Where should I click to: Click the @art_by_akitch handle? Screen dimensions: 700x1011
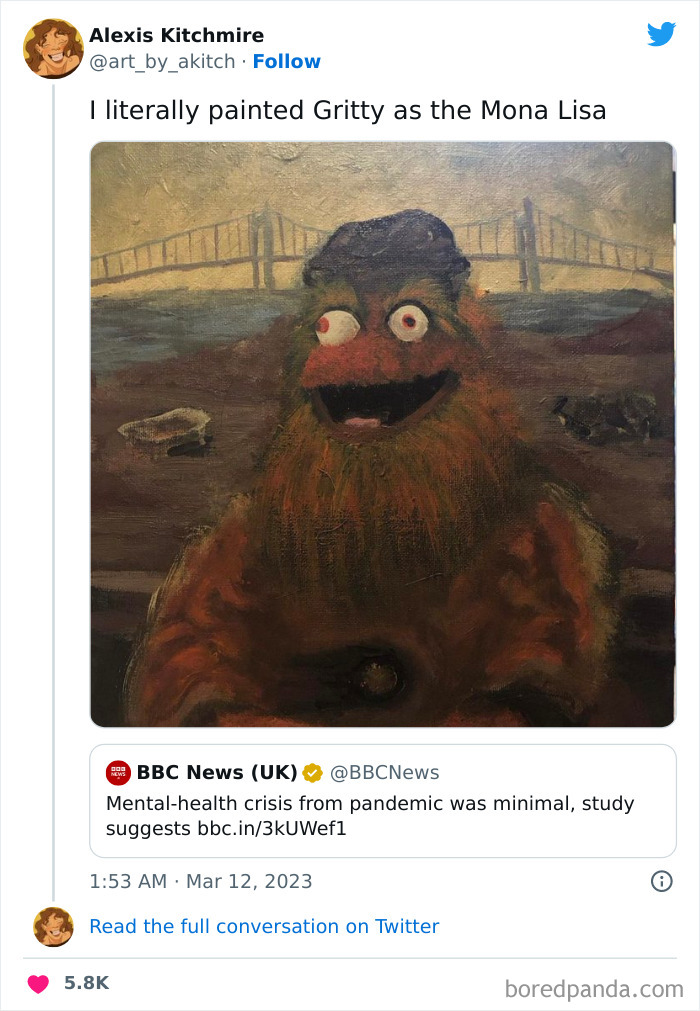pos(164,61)
